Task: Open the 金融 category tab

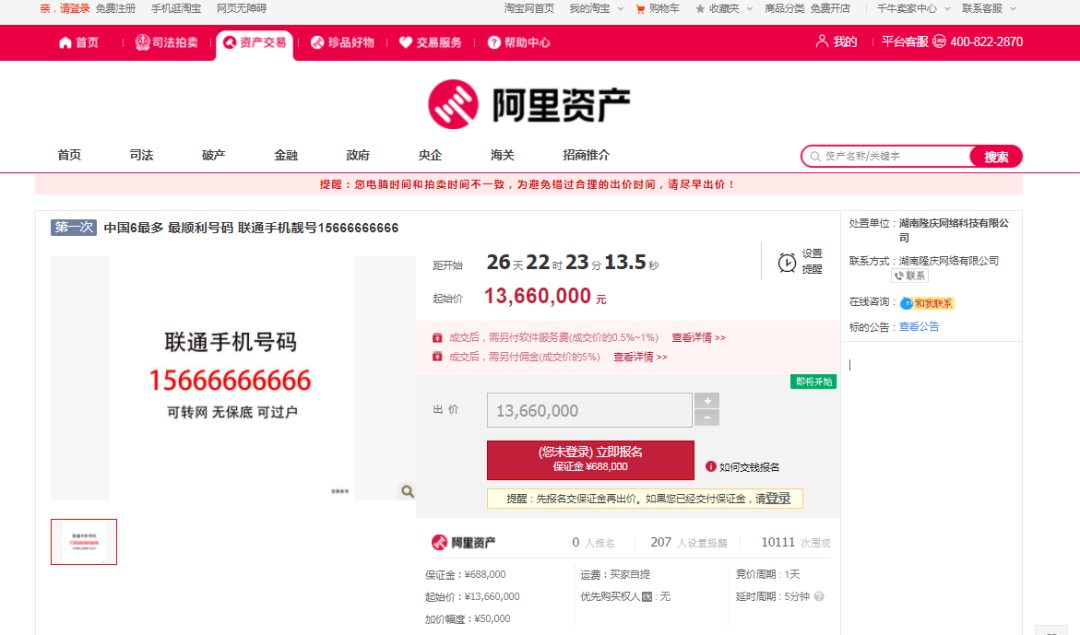Action: pos(286,155)
